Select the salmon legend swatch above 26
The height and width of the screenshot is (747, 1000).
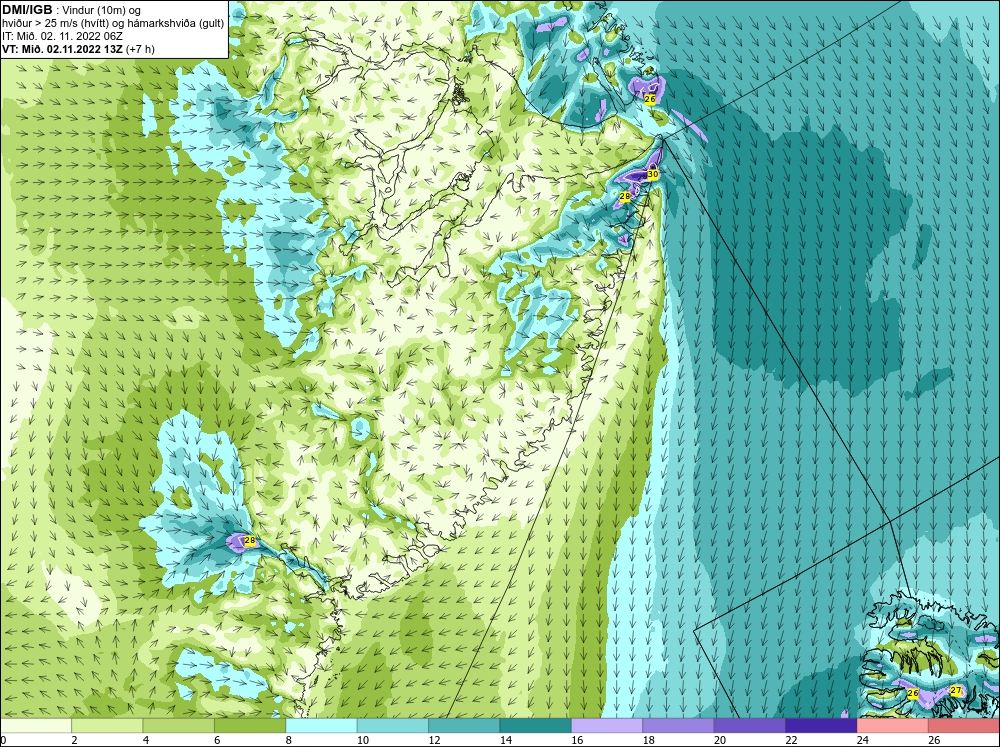(x=964, y=725)
